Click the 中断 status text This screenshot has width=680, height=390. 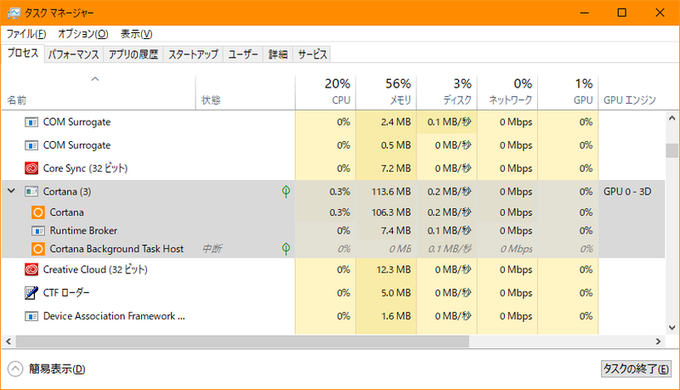click(212, 249)
